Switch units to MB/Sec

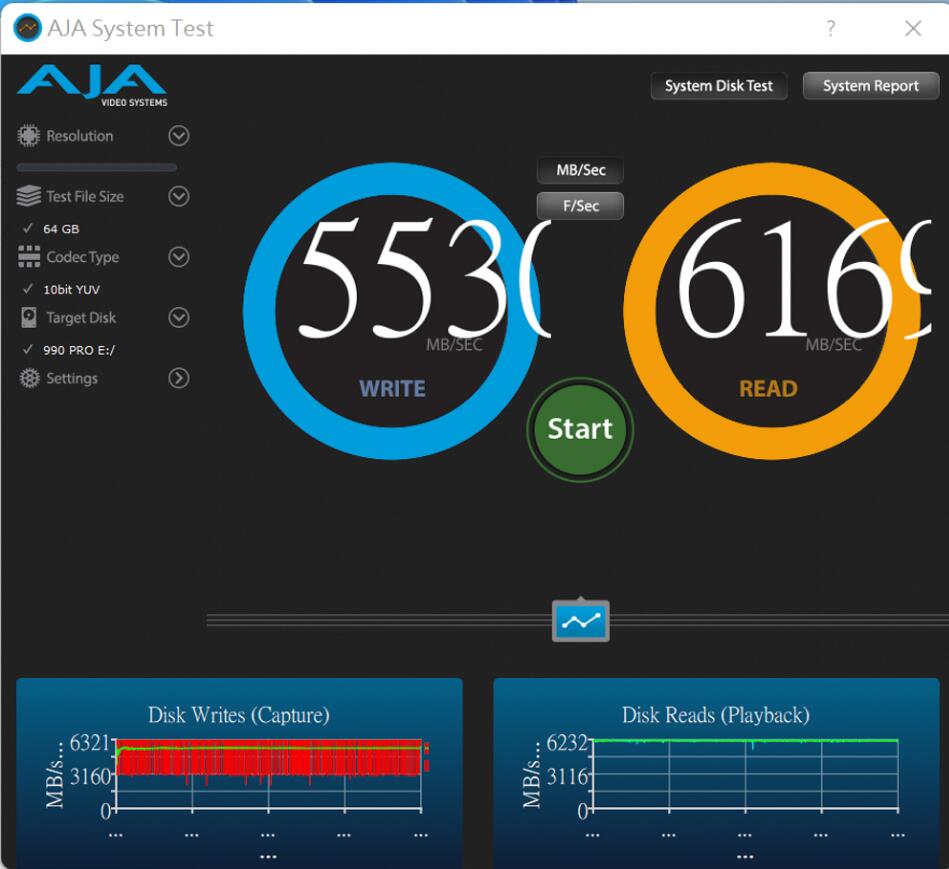coord(580,170)
